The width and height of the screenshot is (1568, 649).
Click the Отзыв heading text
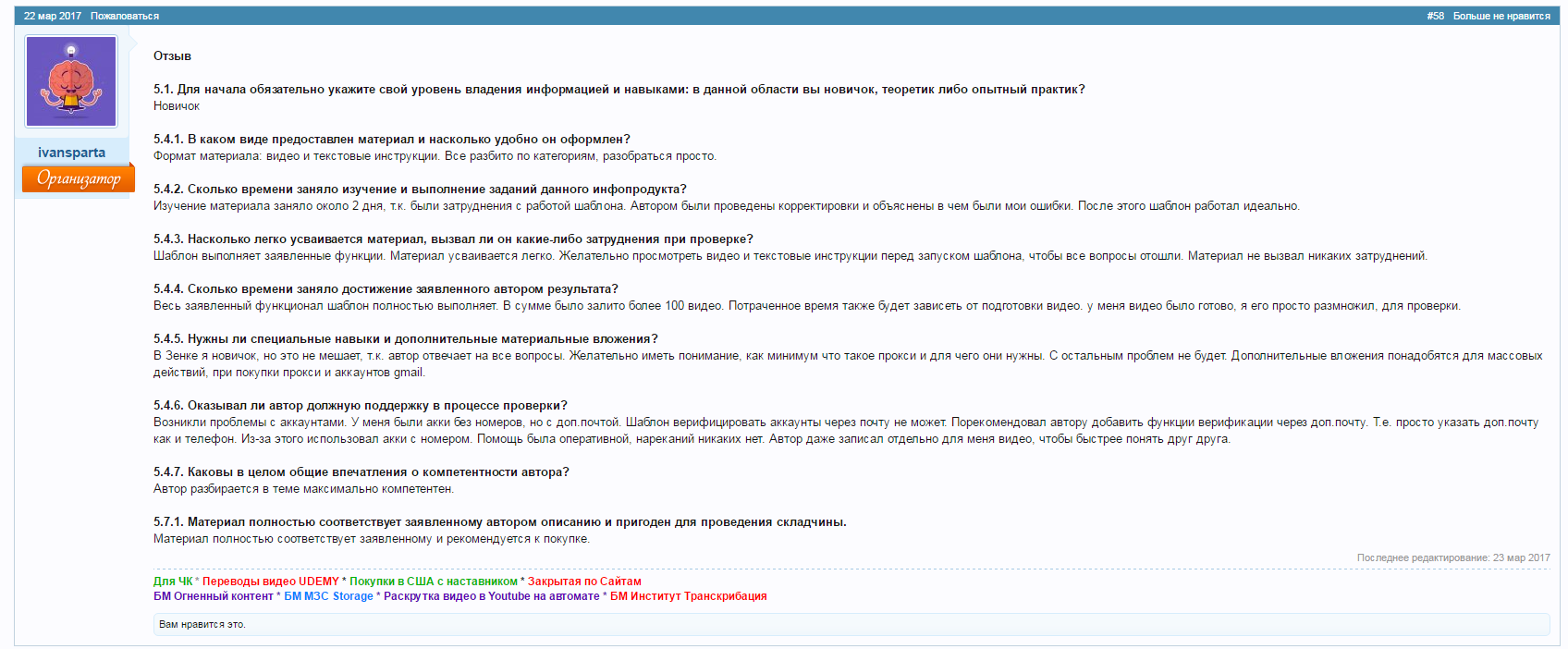(x=172, y=55)
